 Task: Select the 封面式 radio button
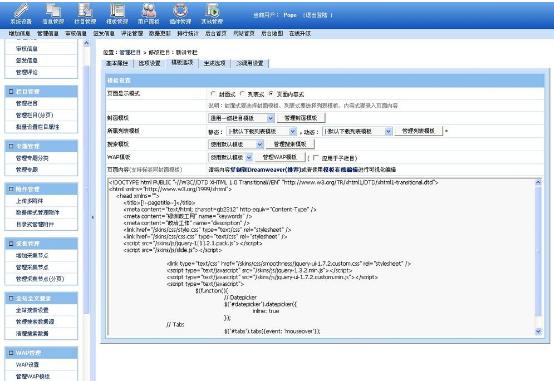213,94
